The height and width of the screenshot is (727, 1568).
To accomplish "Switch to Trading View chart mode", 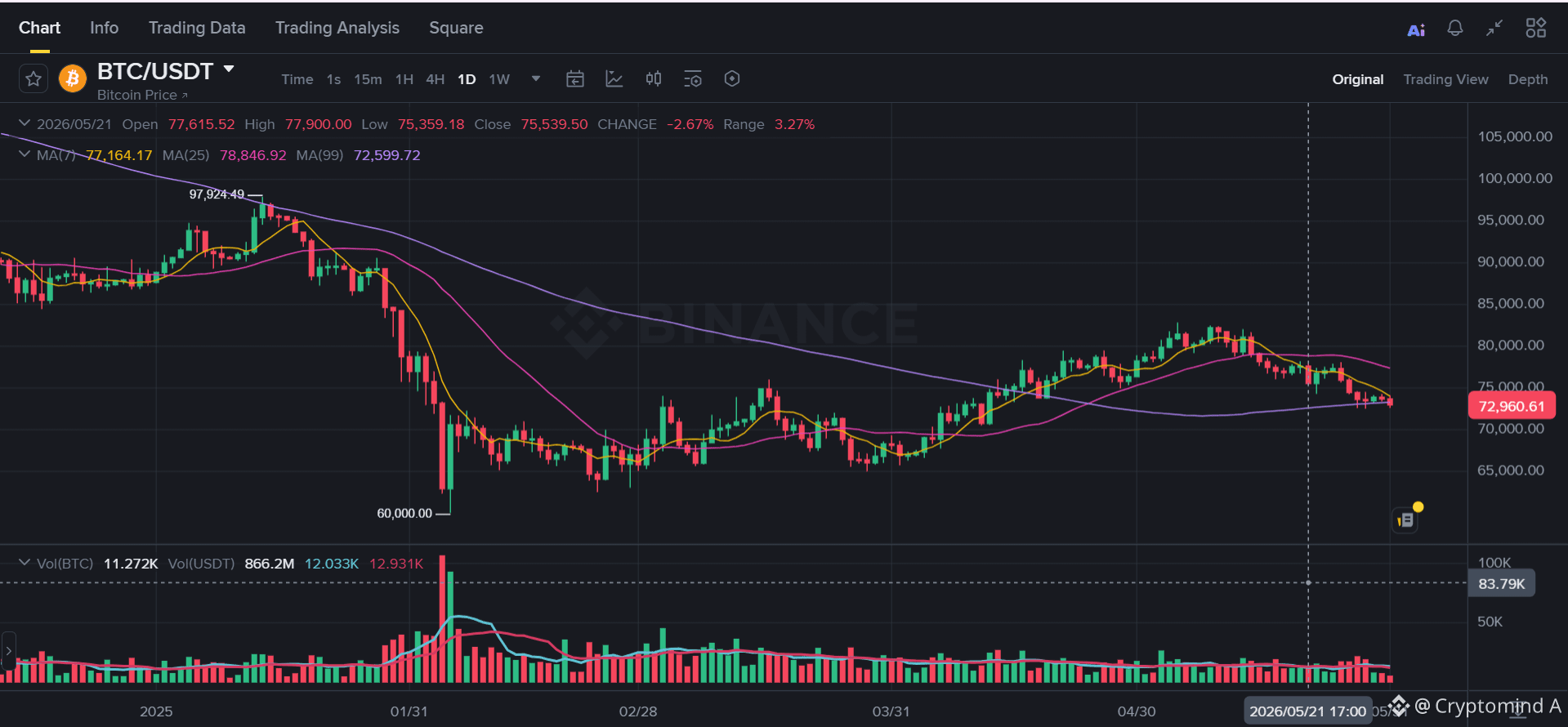I will click(x=1445, y=79).
